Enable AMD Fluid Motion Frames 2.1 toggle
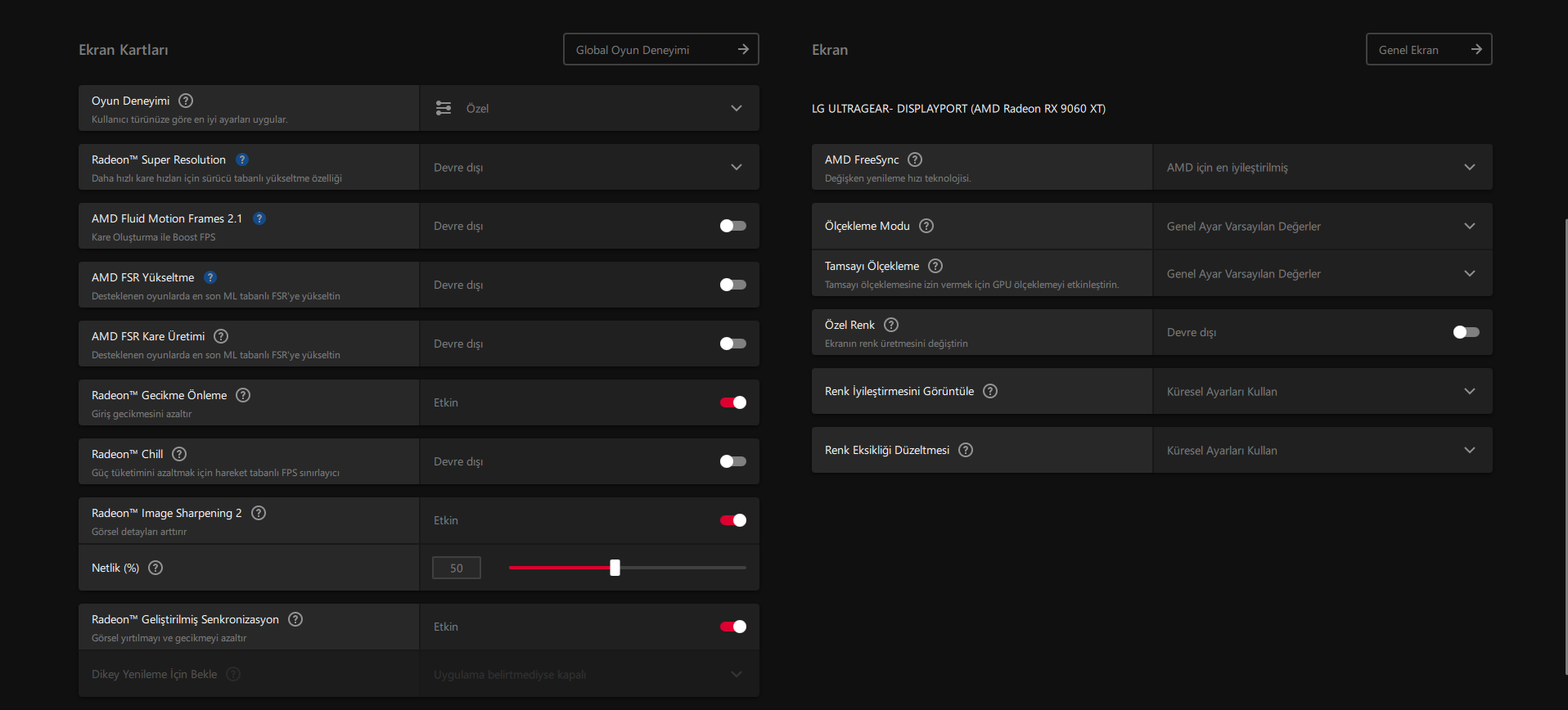 click(x=733, y=226)
